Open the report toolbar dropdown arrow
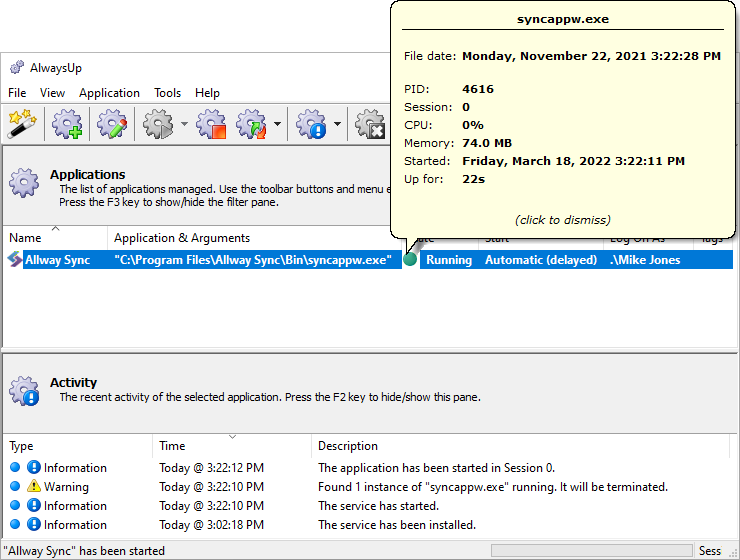The height and width of the screenshot is (560, 740). 337,124
